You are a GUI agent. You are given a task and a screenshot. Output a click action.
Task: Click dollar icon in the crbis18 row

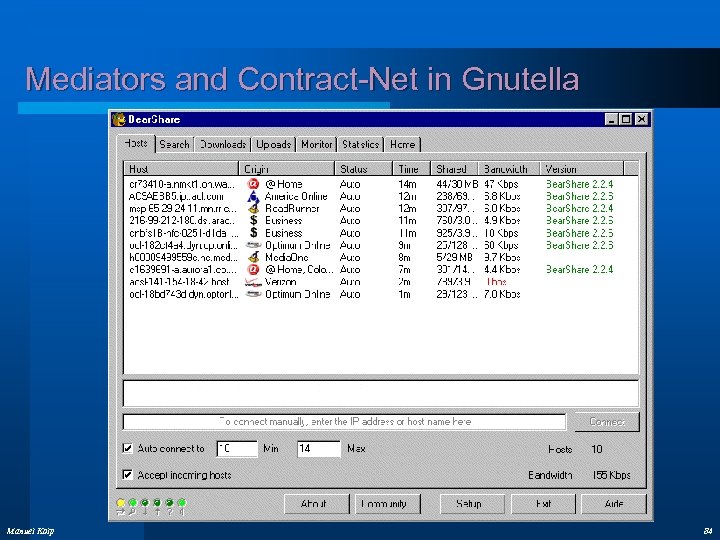tap(253, 233)
